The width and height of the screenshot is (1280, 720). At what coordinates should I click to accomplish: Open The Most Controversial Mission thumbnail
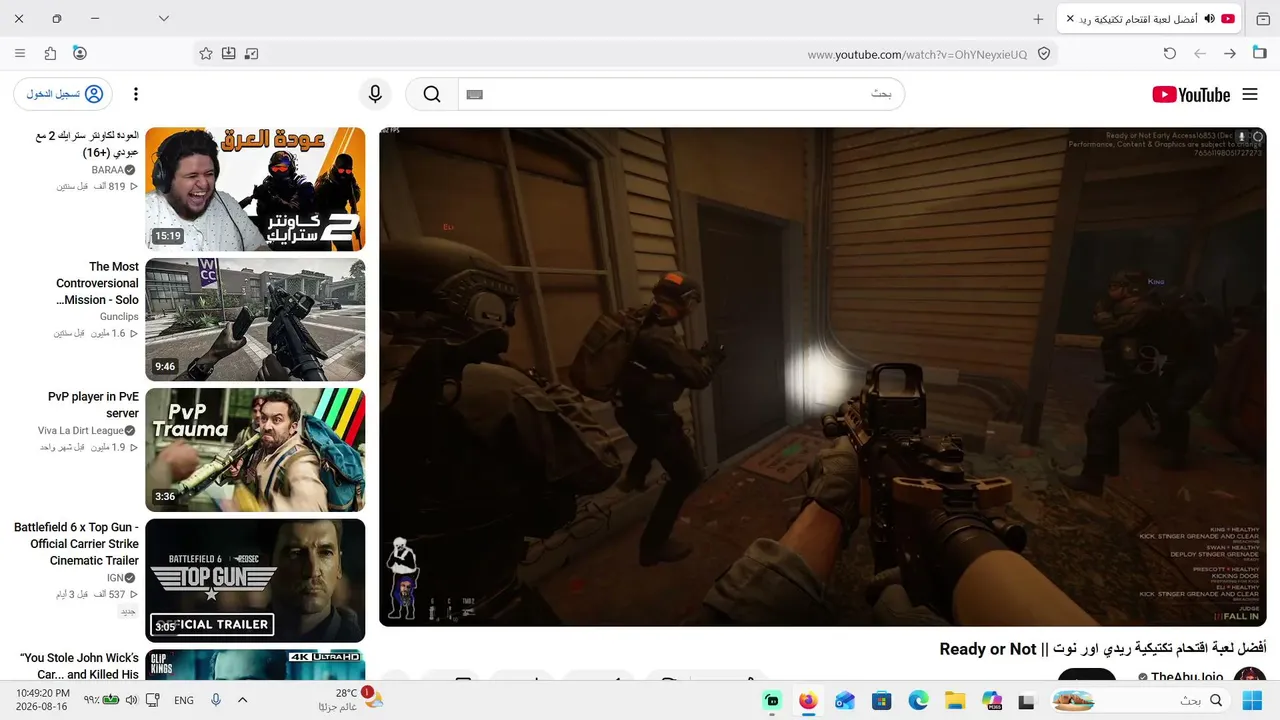(255, 320)
